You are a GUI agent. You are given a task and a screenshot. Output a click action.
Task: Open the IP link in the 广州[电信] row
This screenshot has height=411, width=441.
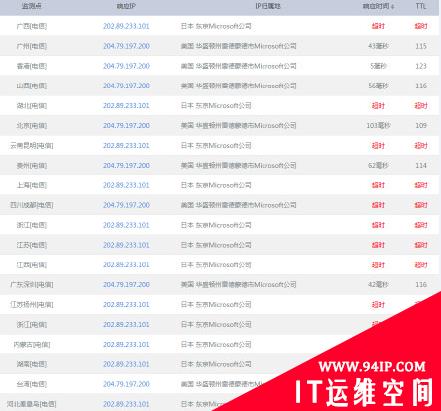point(126,46)
